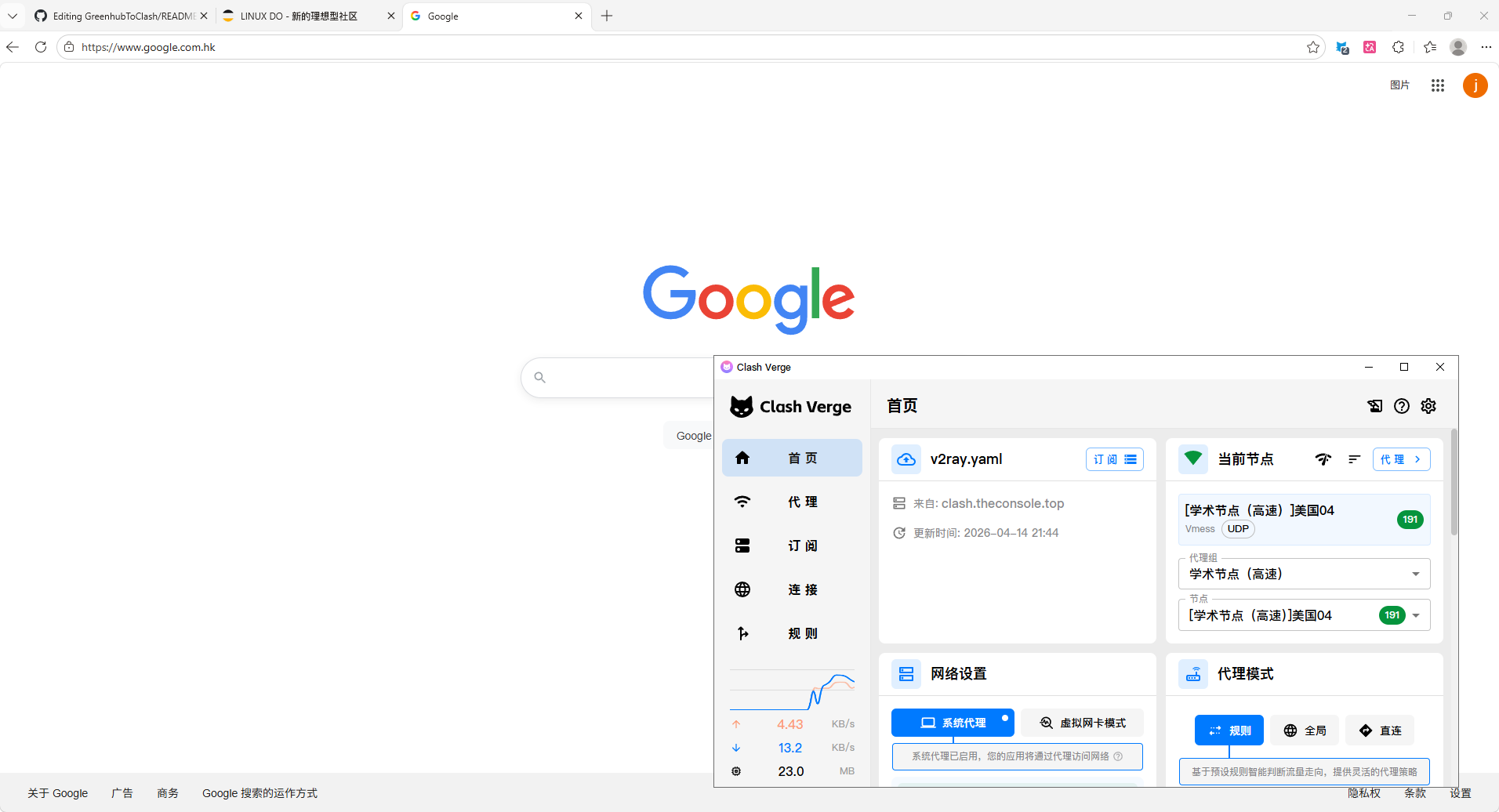This screenshot has height=812, width=1499.
Task: Open the browser extensions puzzle icon
Action: pyautogui.click(x=1398, y=47)
